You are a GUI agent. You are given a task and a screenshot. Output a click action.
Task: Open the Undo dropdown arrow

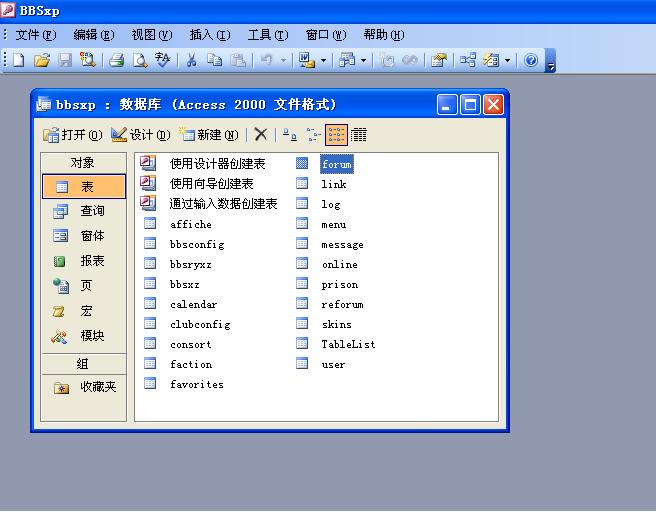(x=283, y=60)
